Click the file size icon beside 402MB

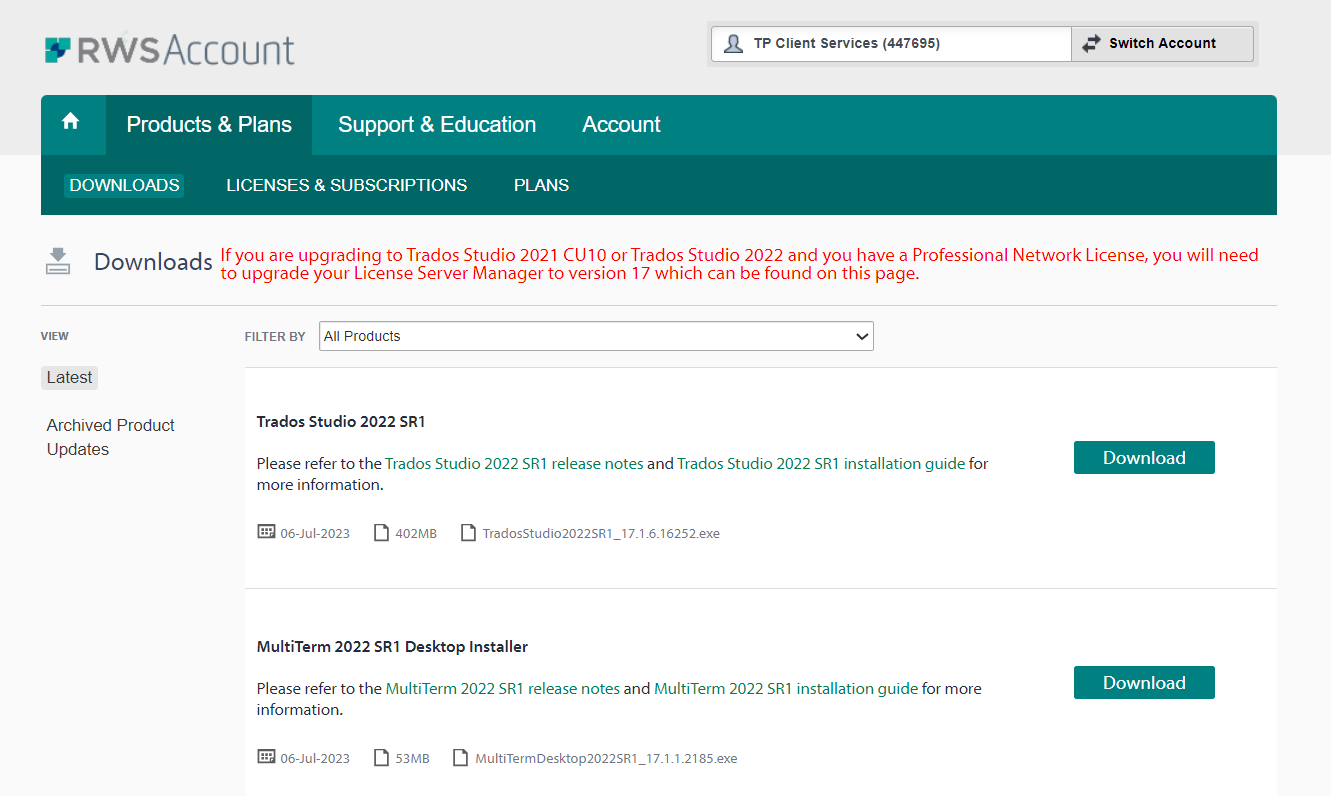[381, 533]
